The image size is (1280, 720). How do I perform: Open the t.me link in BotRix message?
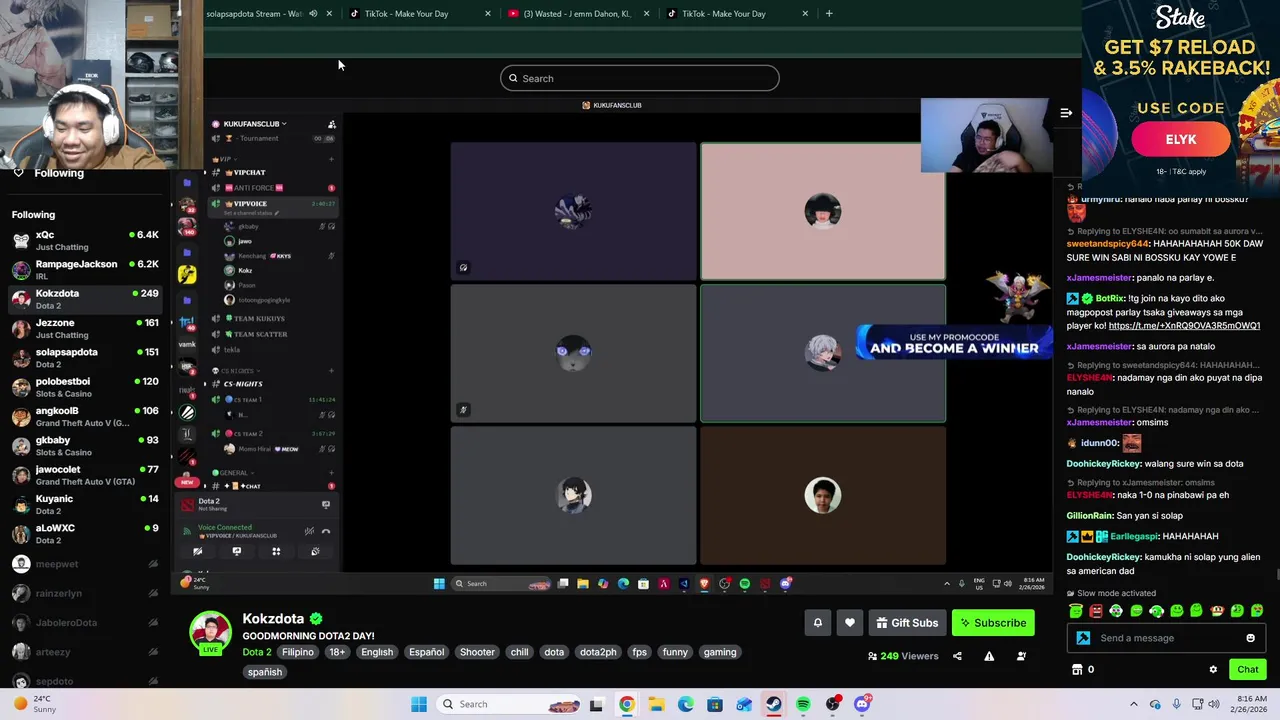click(1184, 325)
